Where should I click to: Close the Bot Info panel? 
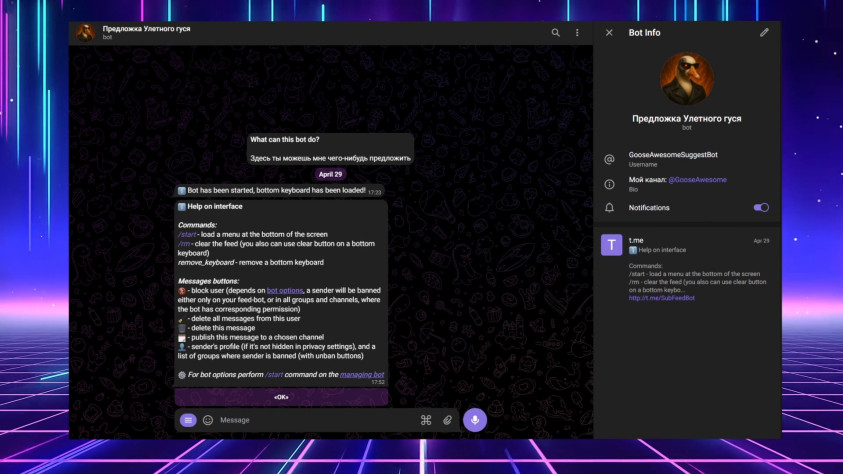(x=609, y=33)
